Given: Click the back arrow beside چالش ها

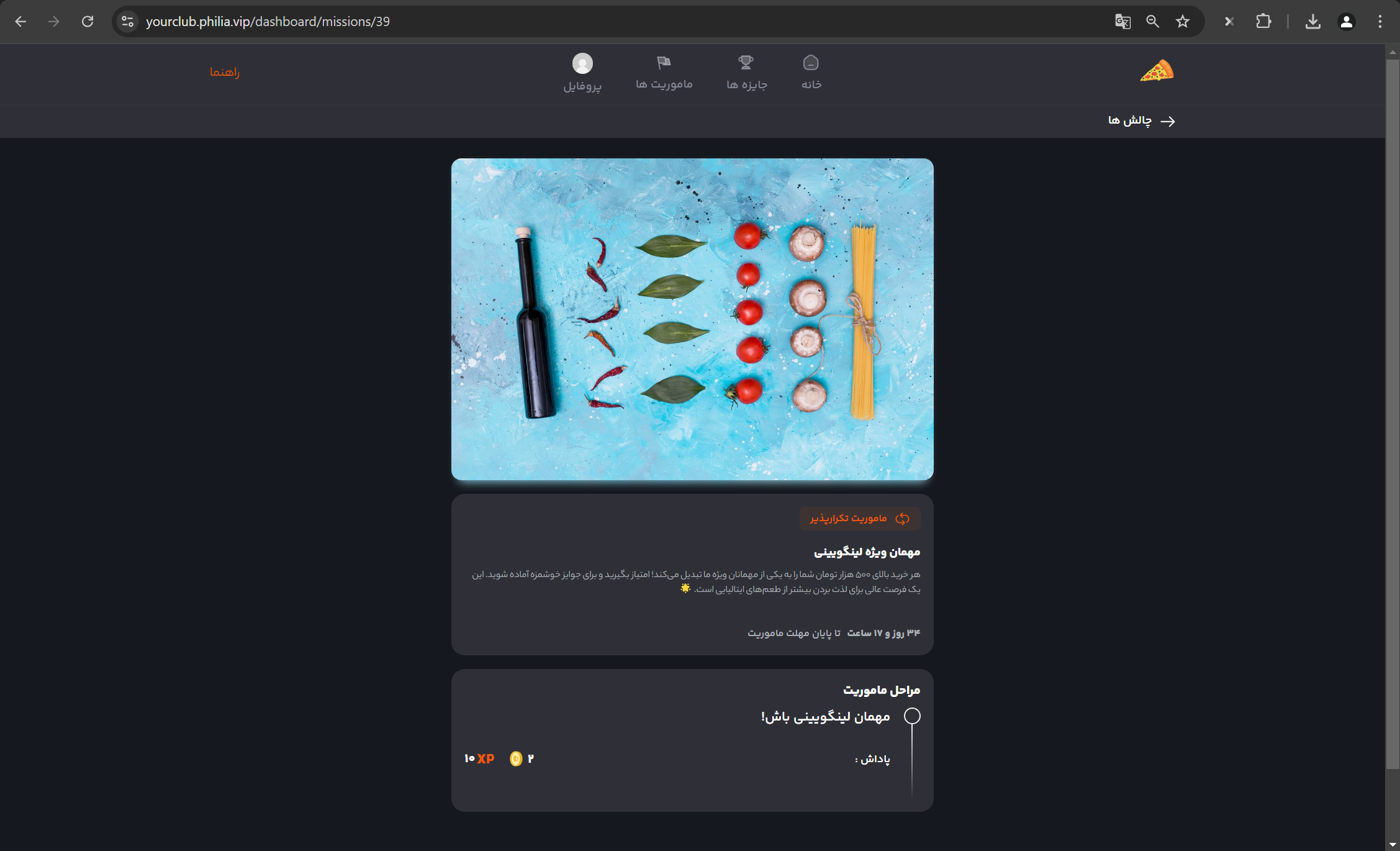Looking at the screenshot, I should 1168,121.
